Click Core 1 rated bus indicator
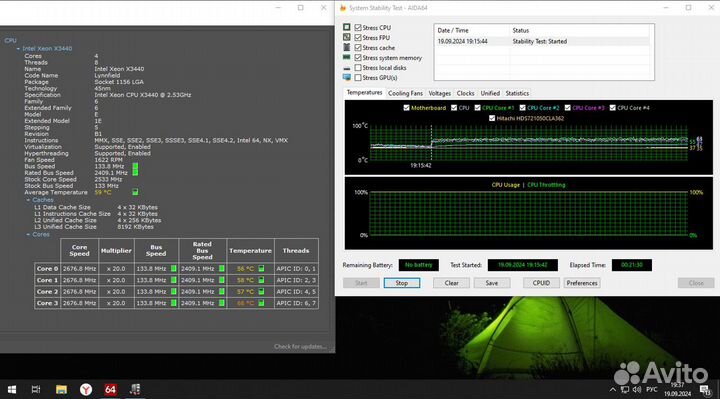This screenshot has width=720, height=399. pyautogui.click(x=222, y=280)
